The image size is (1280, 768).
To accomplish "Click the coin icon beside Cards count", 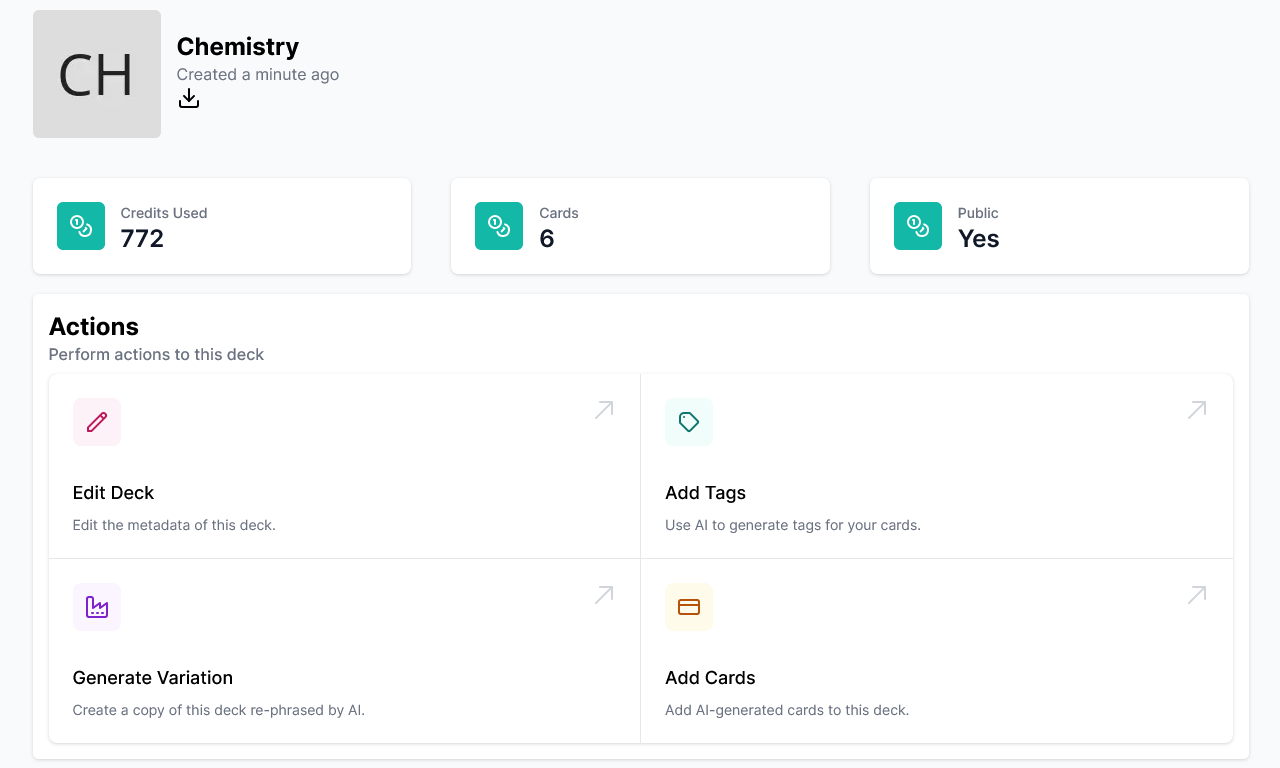I will click(x=499, y=226).
